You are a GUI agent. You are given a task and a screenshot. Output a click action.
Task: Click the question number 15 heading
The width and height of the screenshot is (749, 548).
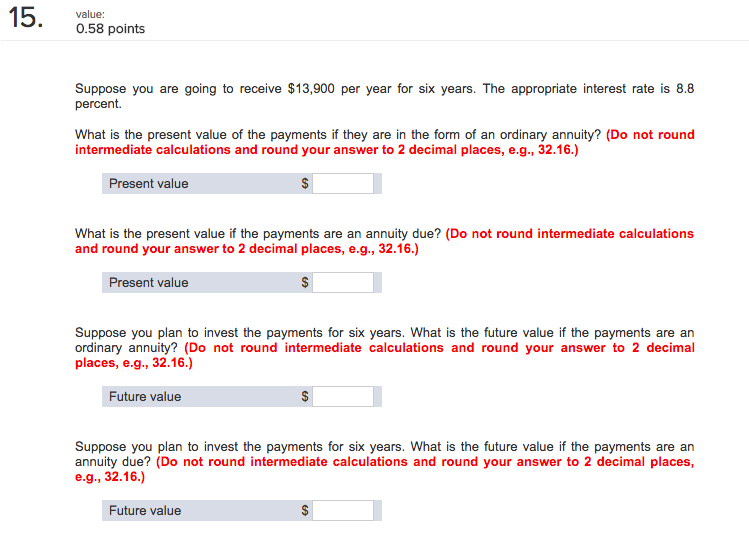(x=26, y=18)
